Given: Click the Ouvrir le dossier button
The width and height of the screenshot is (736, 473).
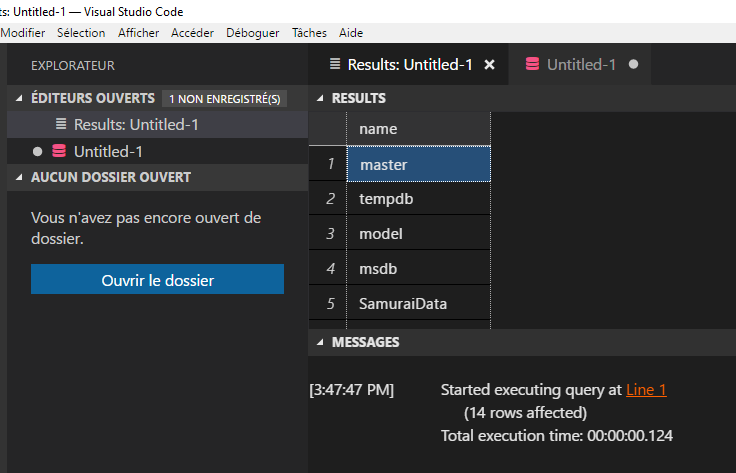Looking at the screenshot, I should [x=157, y=279].
